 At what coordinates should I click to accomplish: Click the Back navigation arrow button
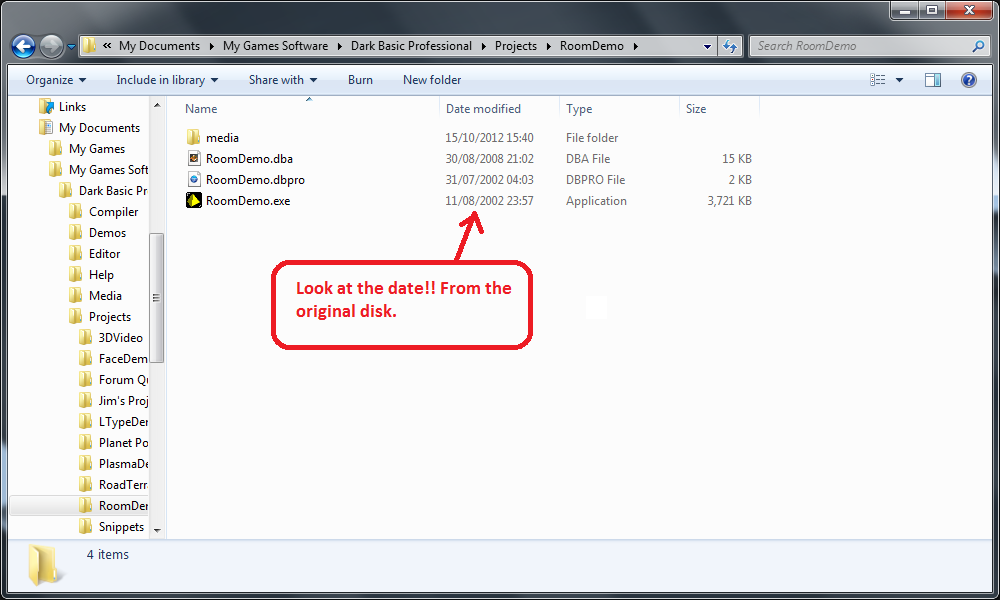(x=24, y=46)
